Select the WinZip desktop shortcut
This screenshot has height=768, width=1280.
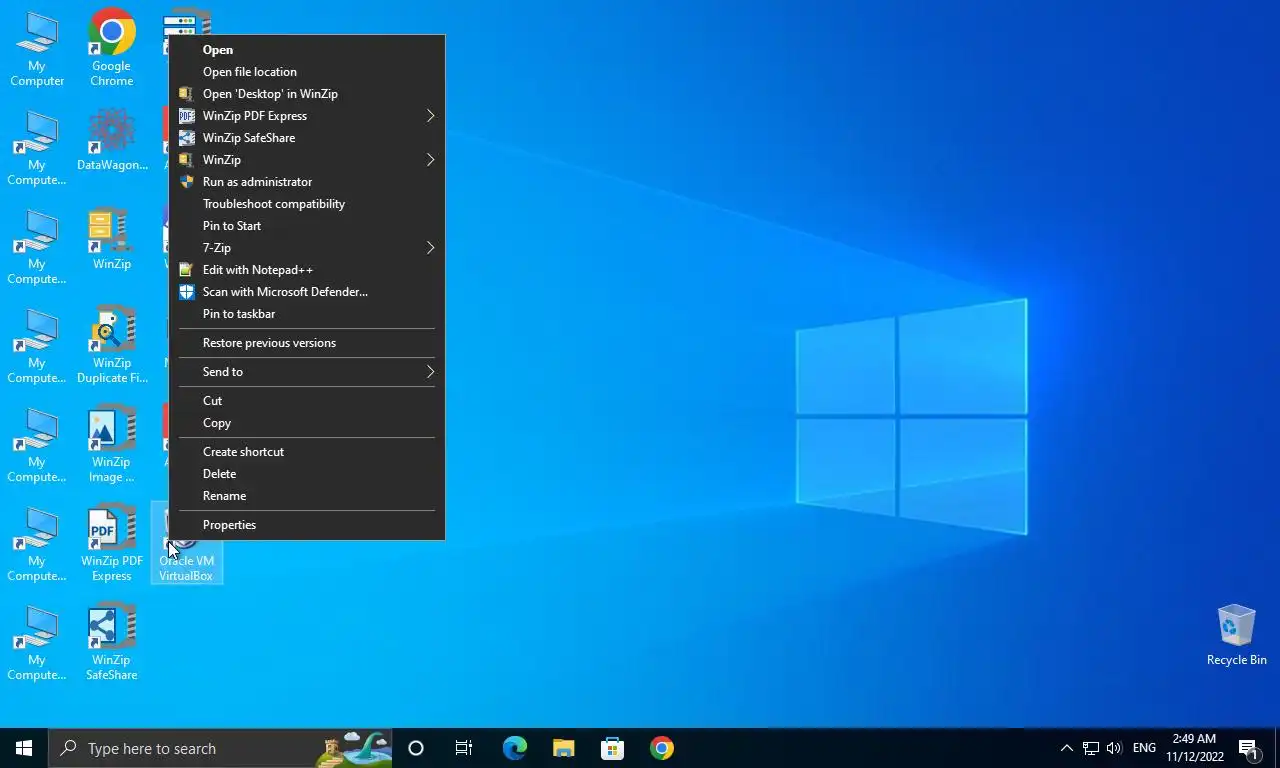[x=111, y=239]
